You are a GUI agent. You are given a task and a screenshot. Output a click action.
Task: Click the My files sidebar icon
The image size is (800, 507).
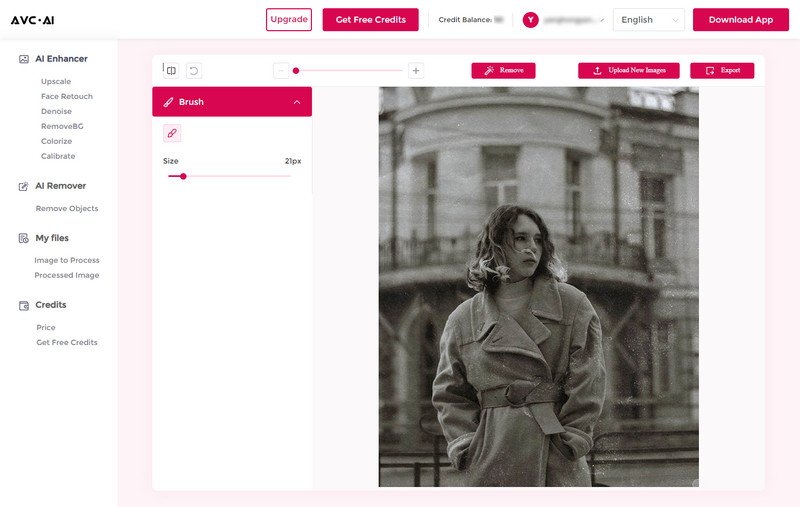[x=23, y=238]
